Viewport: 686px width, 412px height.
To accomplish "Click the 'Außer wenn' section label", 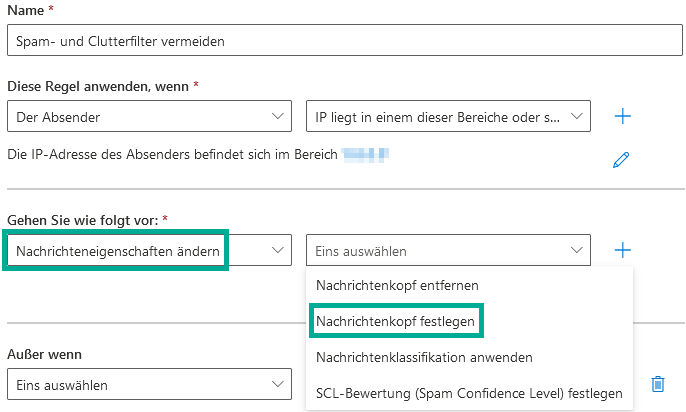I will pyautogui.click(x=43, y=354).
